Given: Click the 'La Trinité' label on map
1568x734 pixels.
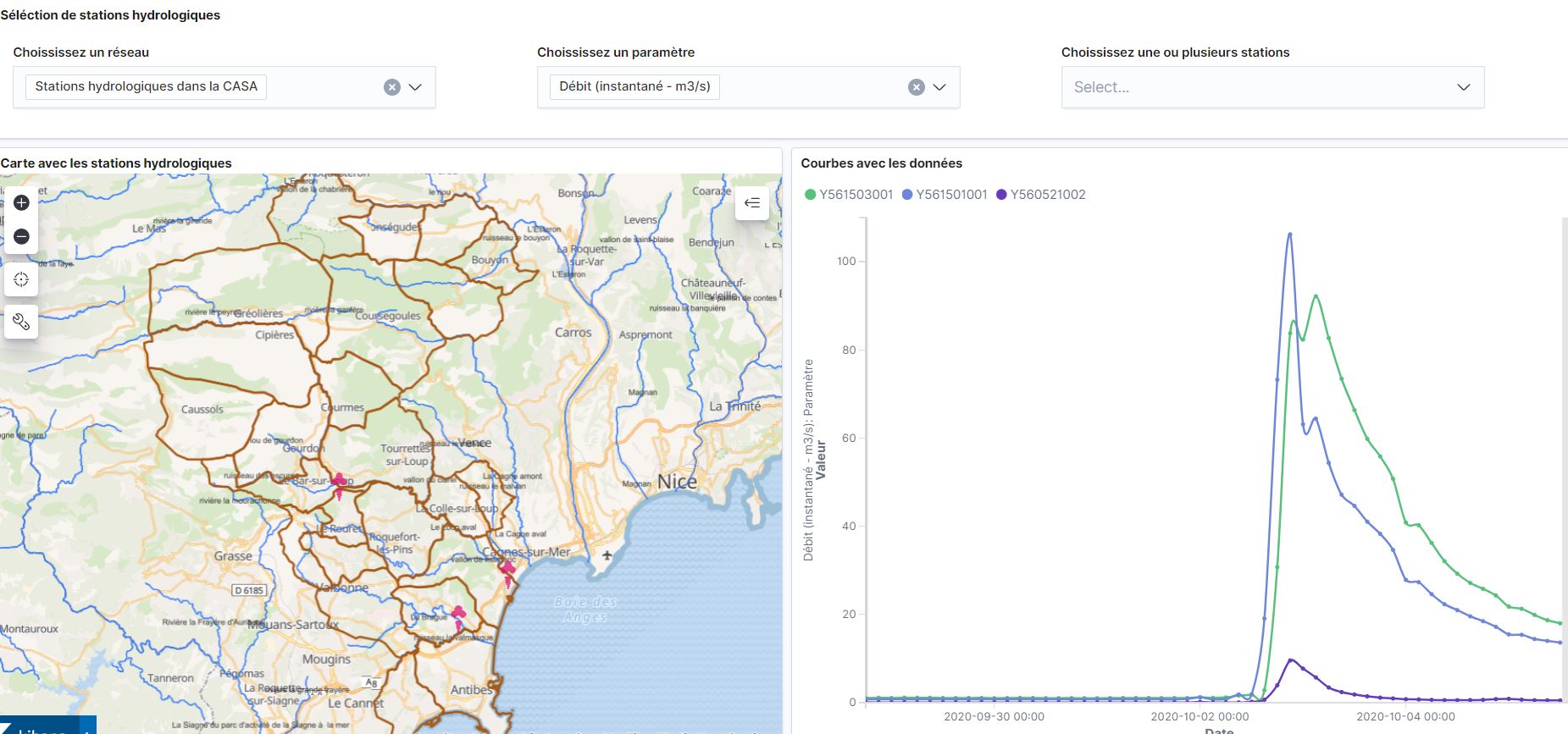Looking at the screenshot, I should coord(735,406).
